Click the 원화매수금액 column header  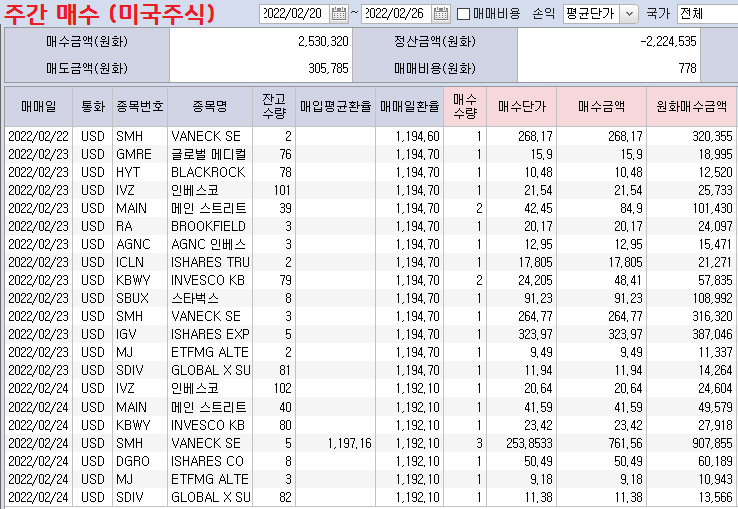coord(691,106)
